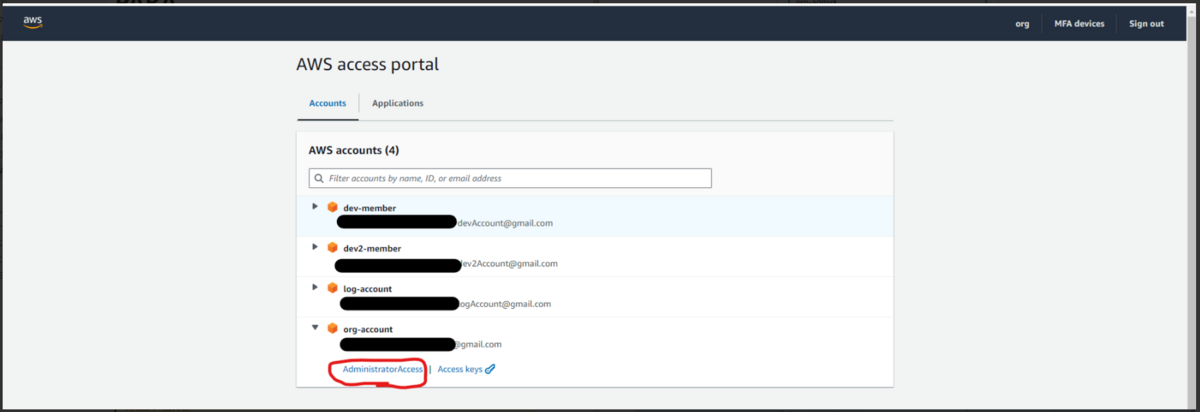1200x412 pixels.
Task: Expand the dev2-member account row
Action: click(315, 247)
